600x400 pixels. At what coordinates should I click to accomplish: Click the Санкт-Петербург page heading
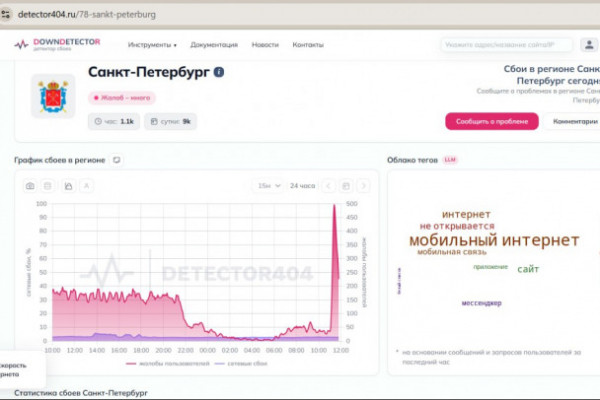(x=149, y=72)
